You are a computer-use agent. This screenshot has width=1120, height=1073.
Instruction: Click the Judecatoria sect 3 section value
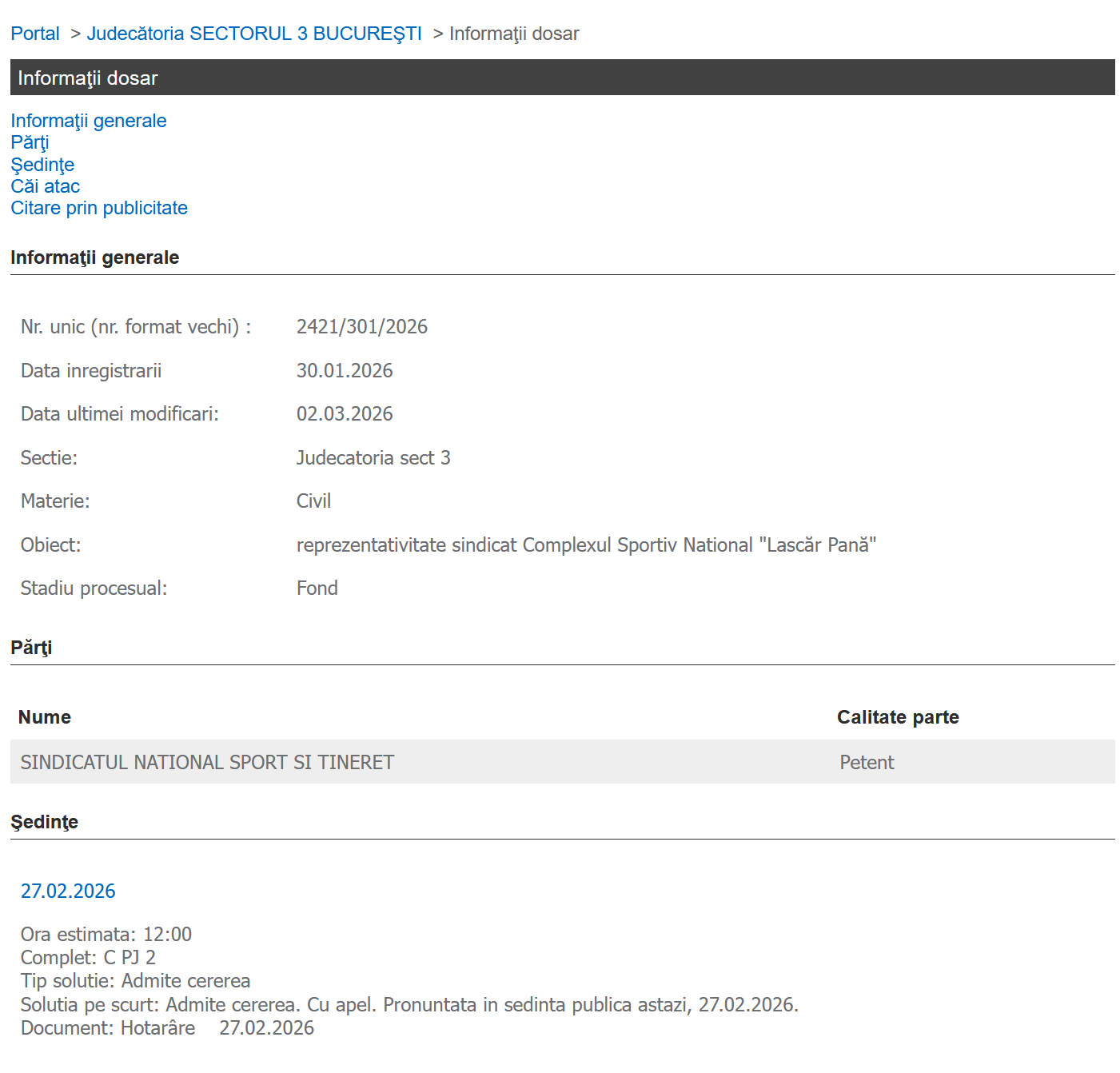(373, 458)
